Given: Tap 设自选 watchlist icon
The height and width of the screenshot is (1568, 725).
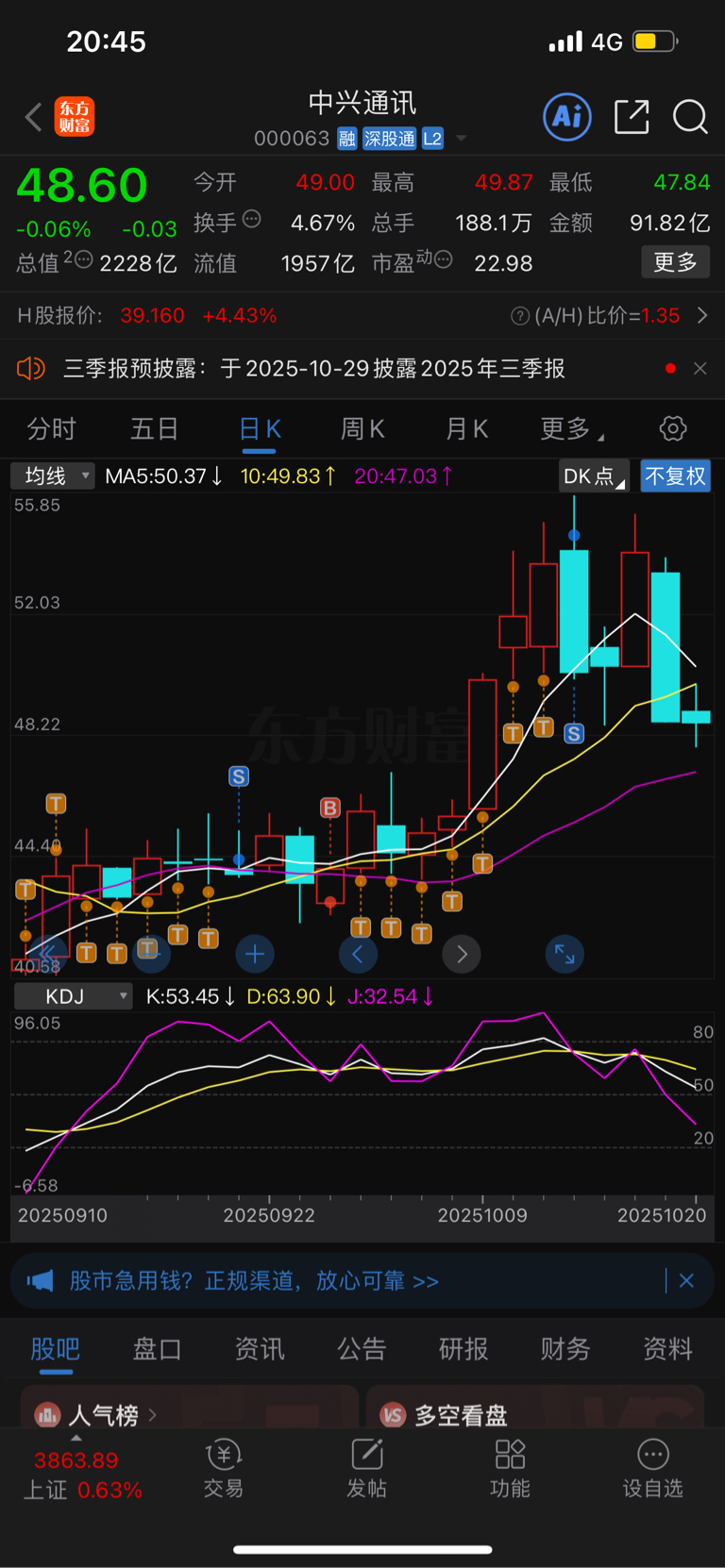Looking at the screenshot, I should tap(652, 1469).
